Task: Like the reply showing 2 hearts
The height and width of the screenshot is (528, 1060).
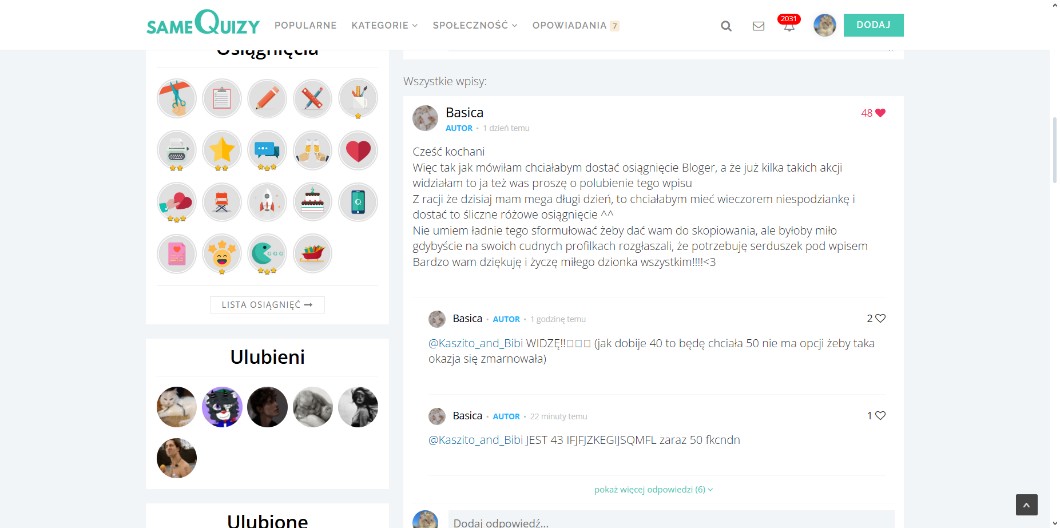Action: tap(880, 318)
